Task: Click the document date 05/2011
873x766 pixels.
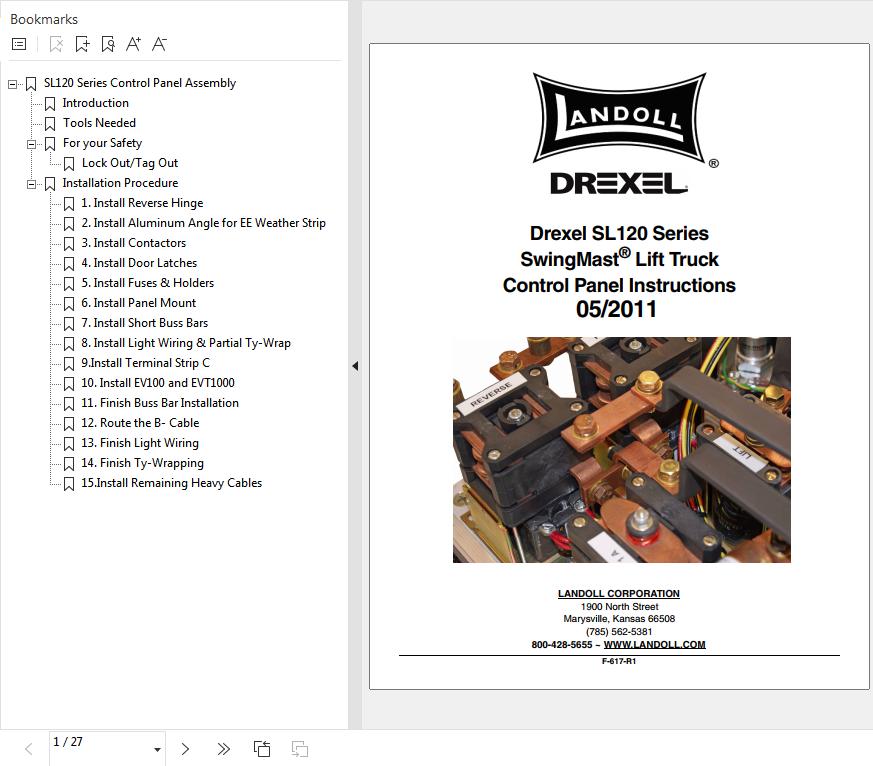Action: [616, 310]
